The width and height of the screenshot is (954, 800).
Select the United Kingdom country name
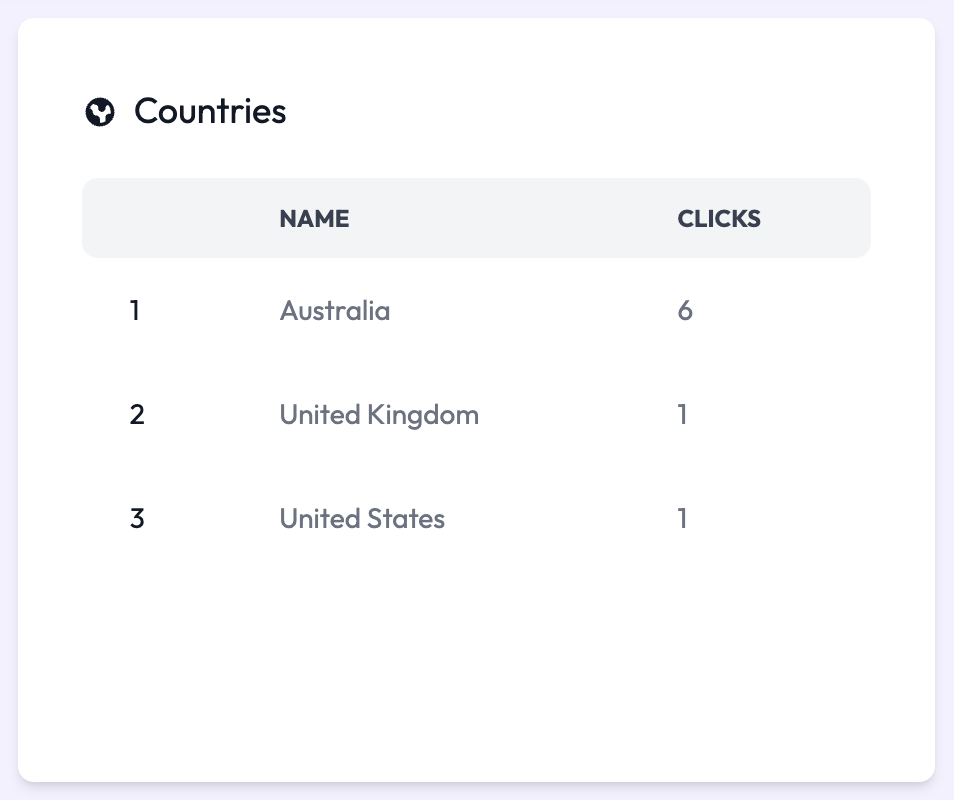click(379, 414)
